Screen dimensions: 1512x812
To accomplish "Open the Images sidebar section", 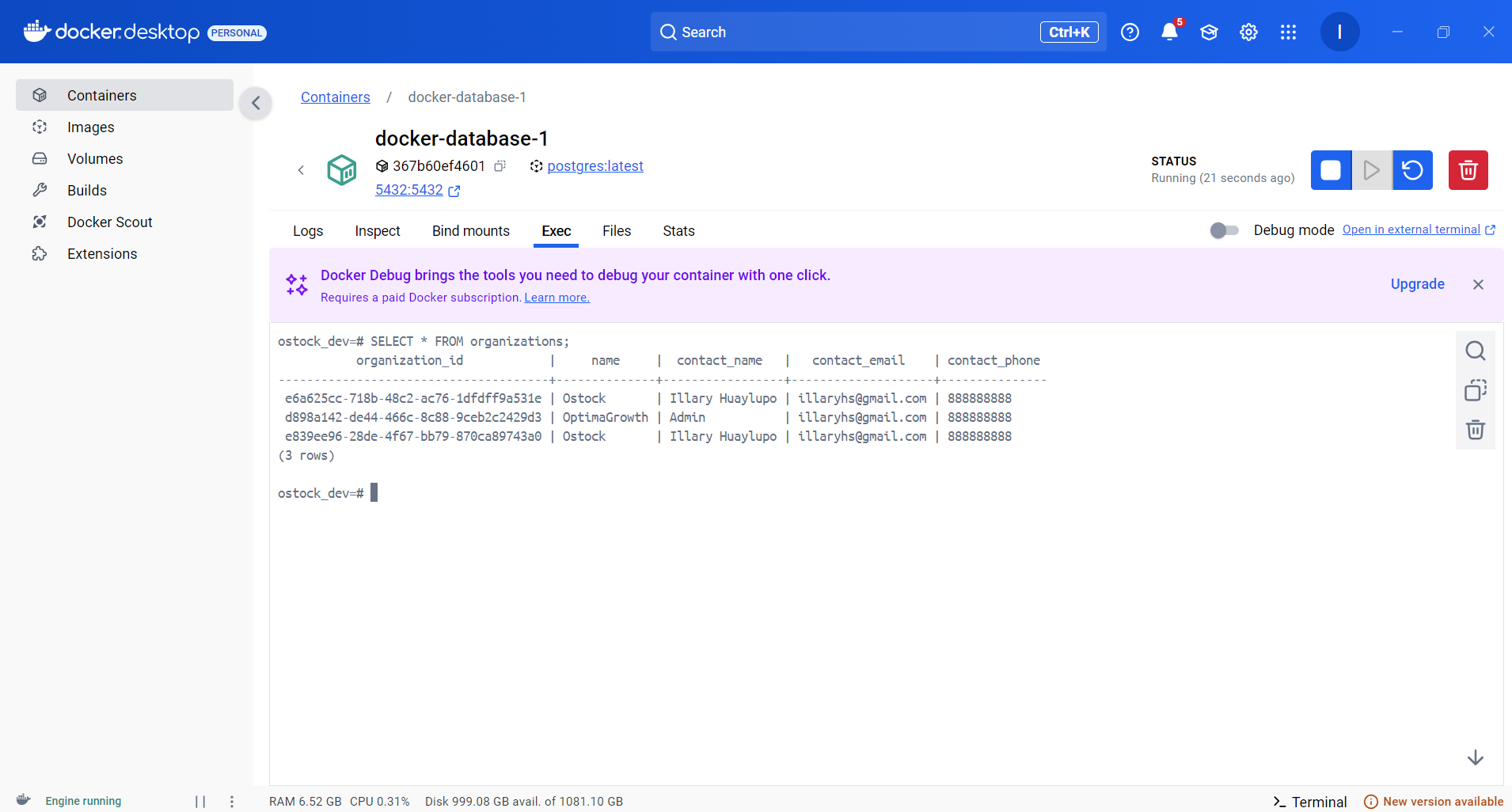I will point(124,127).
